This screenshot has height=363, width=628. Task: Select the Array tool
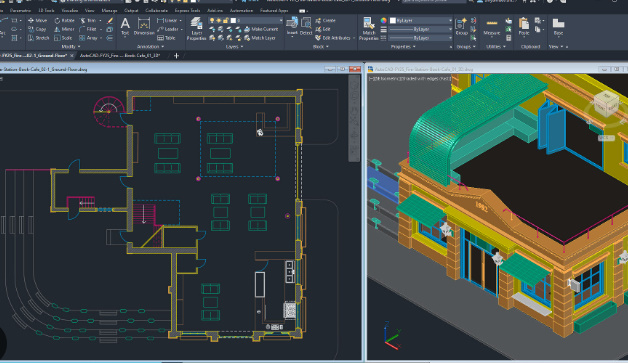click(89, 38)
